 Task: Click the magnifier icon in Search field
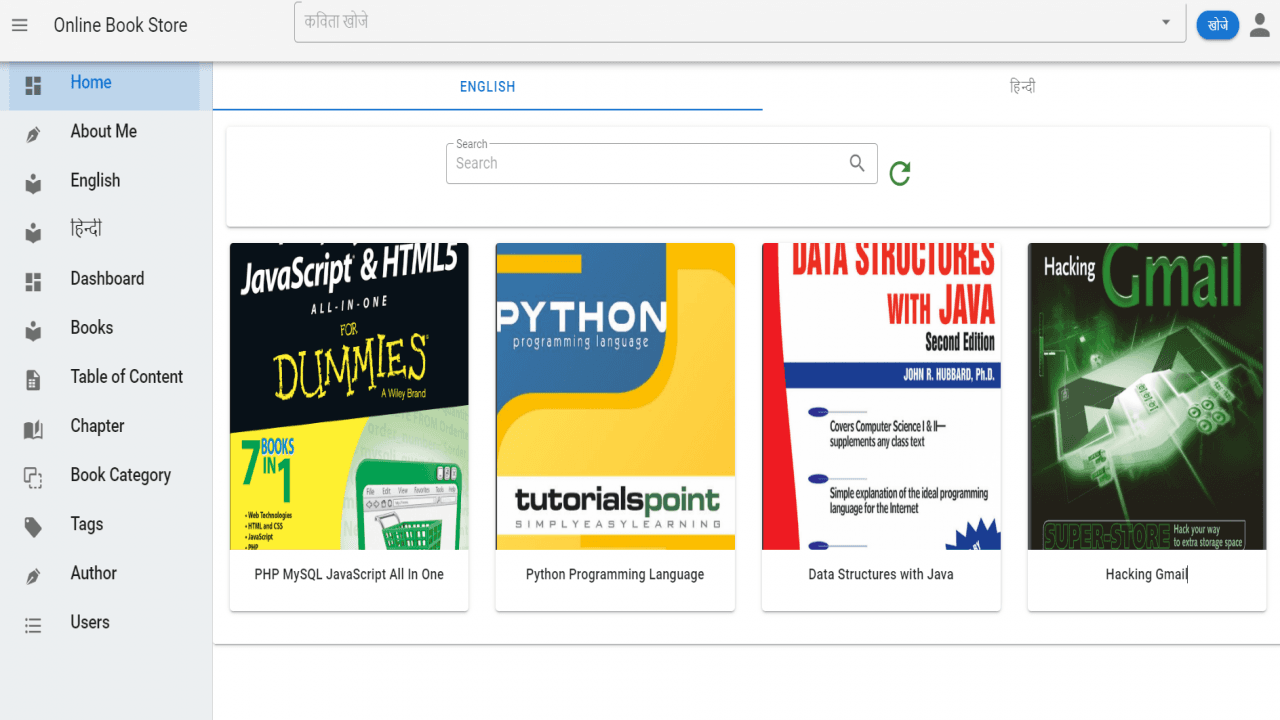[x=857, y=163]
